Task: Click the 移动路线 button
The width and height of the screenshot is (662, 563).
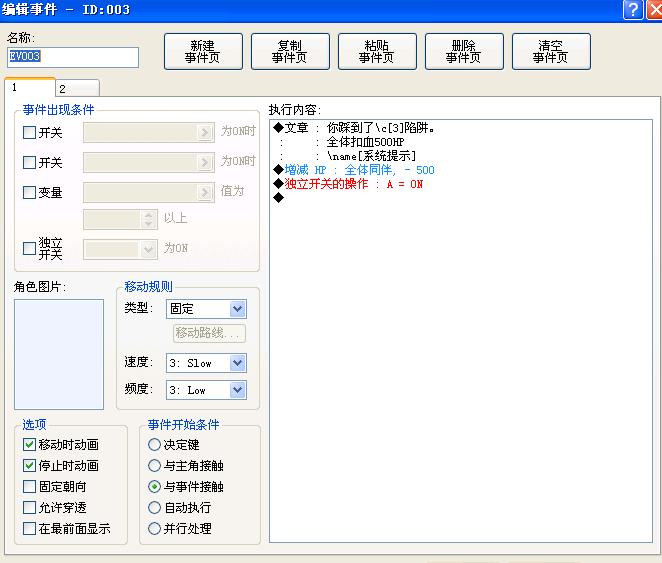Action: pyautogui.click(x=209, y=333)
